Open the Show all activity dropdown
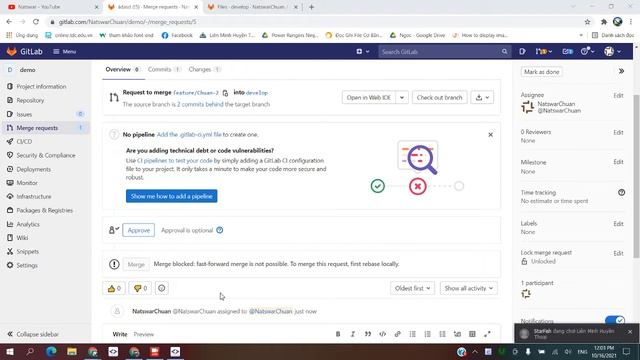 pos(469,288)
